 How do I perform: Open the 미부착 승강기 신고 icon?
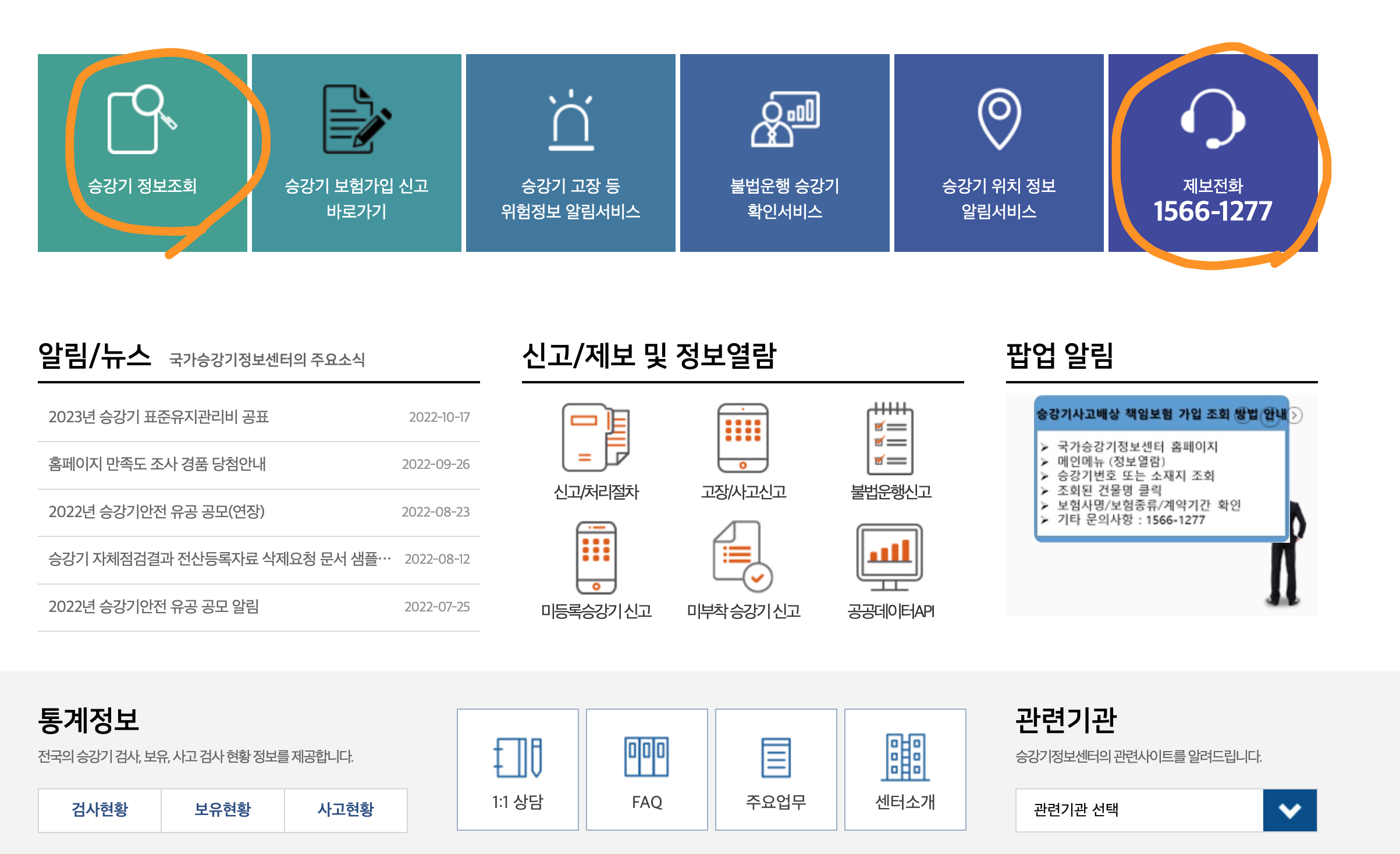click(743, 557)
